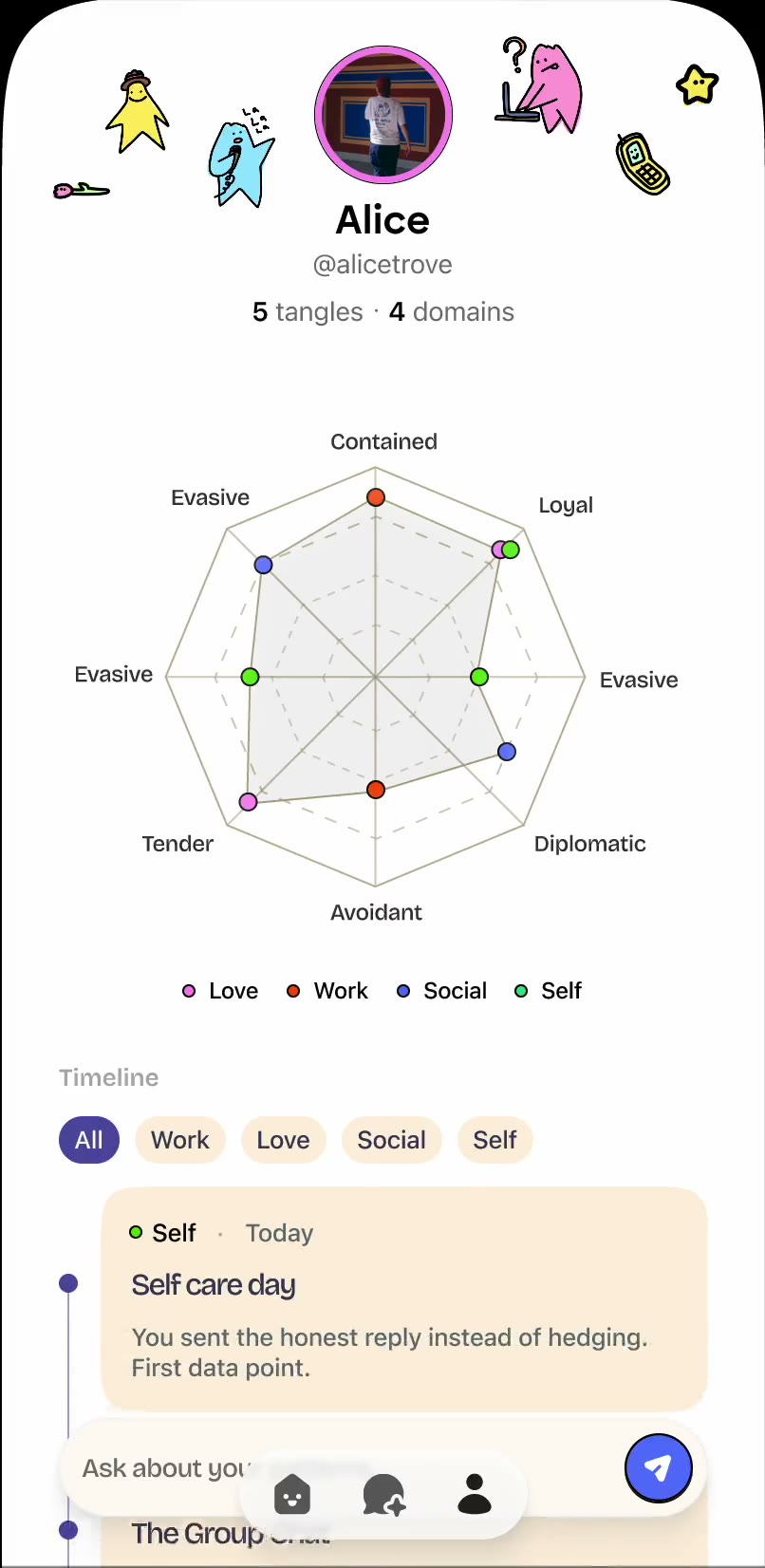Select the red Work dot on the Contained axis
Image resolution: width=765 pixels, height=1568 pixels.
tap(376, 497)
